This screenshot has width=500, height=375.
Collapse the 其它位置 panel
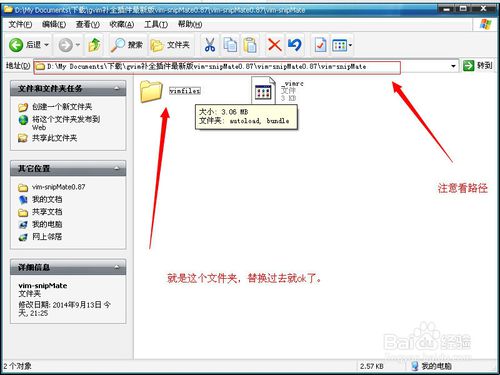(x=117, y=168)
